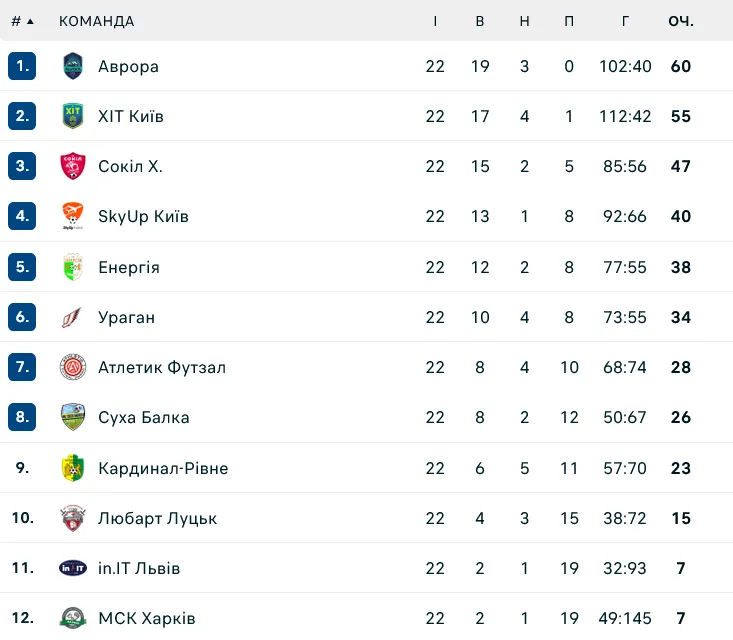The height and width of the screenshot is (640, 733).
Task: Sort by the Г goals column header
Action: [625, 21]
